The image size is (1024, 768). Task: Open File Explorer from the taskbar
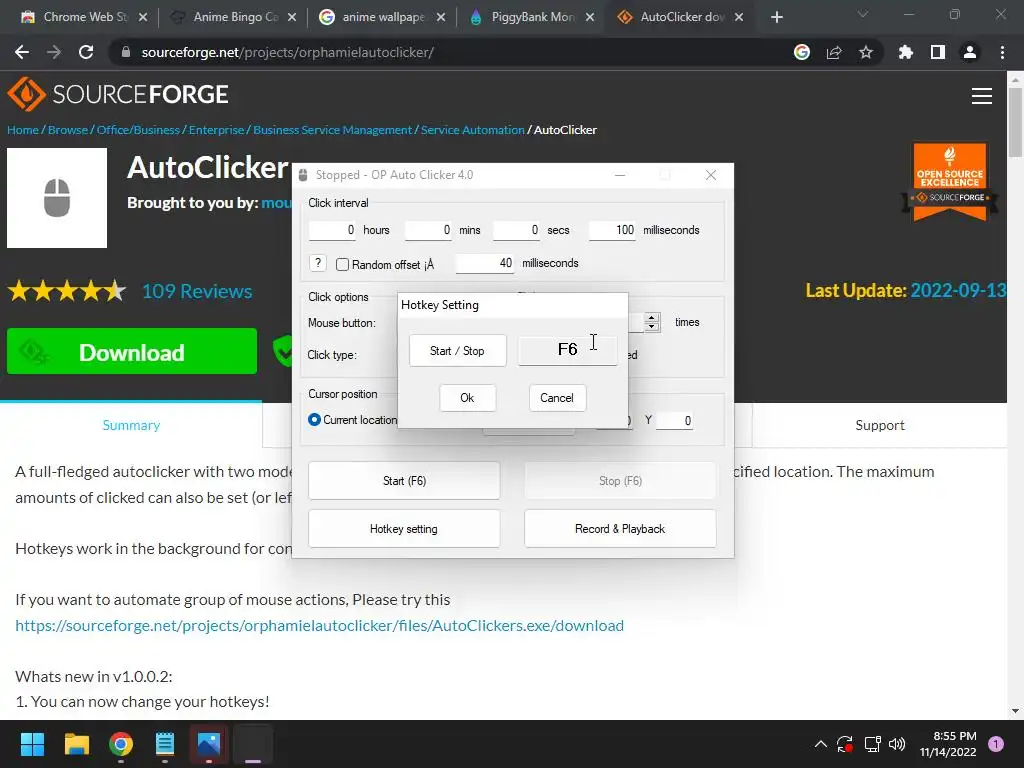coord(76,744)
